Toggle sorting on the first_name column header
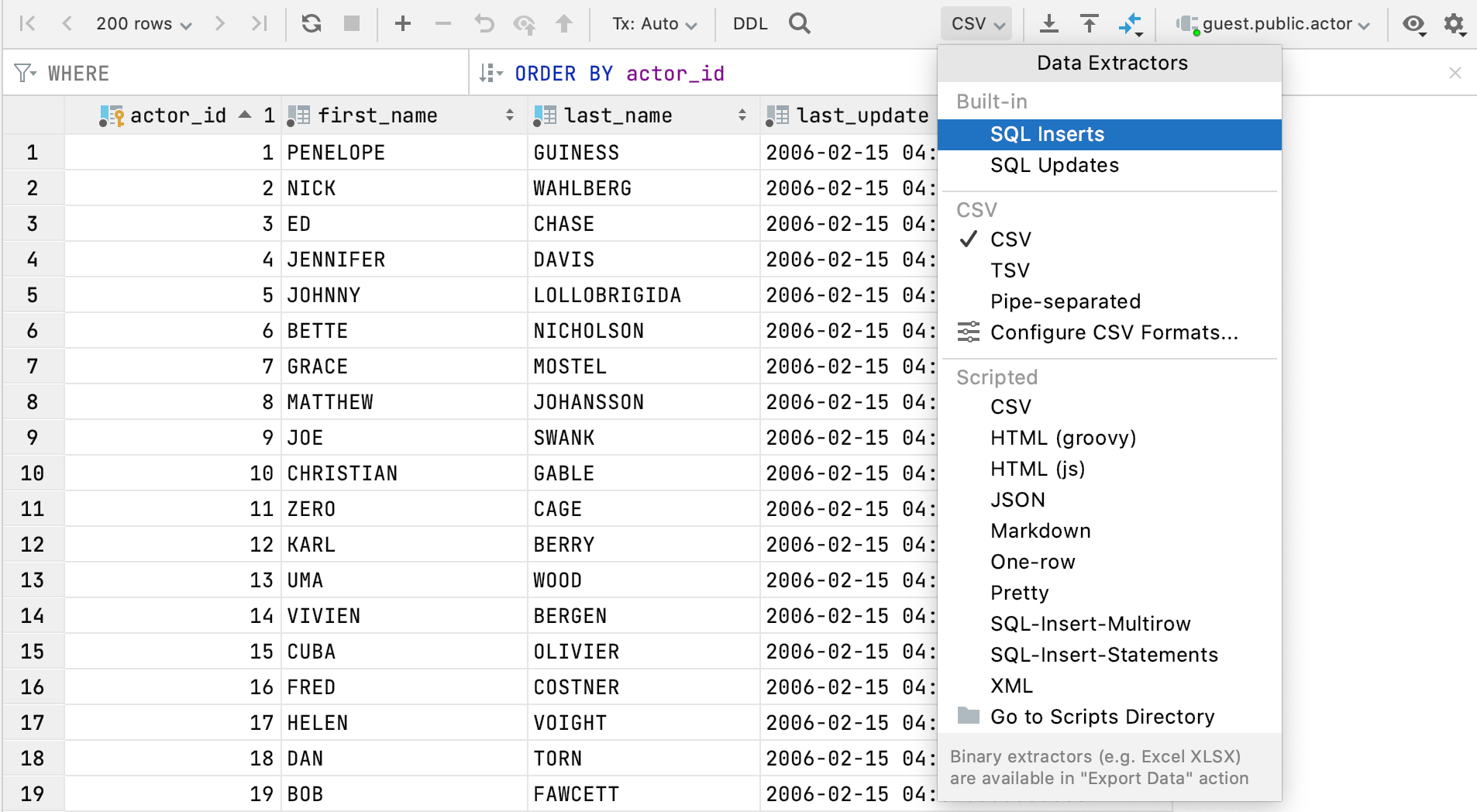Screen dimensions: 1477x812 click(510, 115)
